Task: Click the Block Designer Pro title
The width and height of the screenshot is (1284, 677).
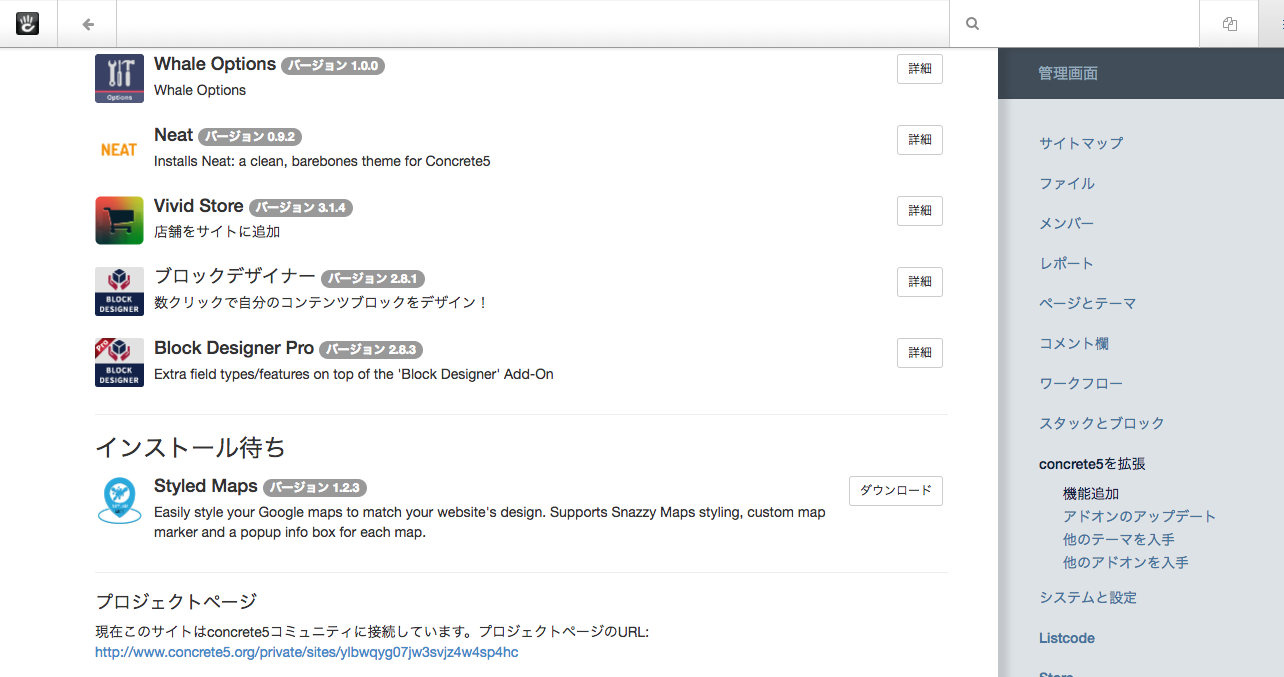Action: [x=234, y=348]
